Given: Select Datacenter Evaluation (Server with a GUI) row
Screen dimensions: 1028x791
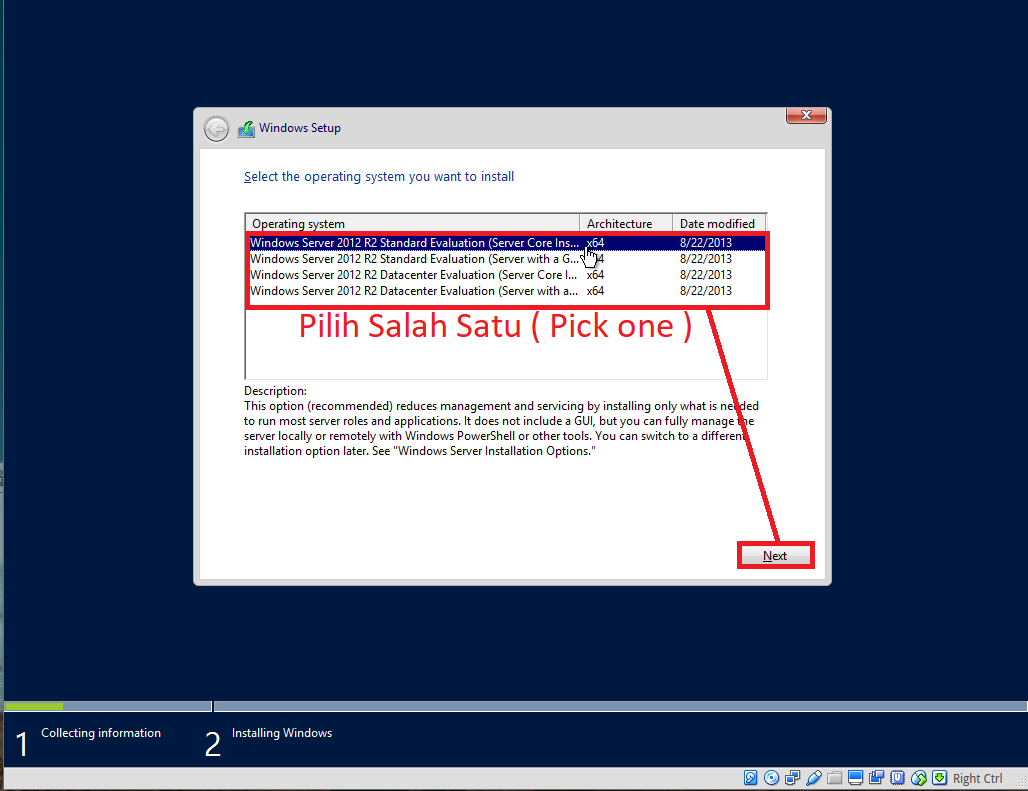Looking at the screenshot, I should coord(506,291).
